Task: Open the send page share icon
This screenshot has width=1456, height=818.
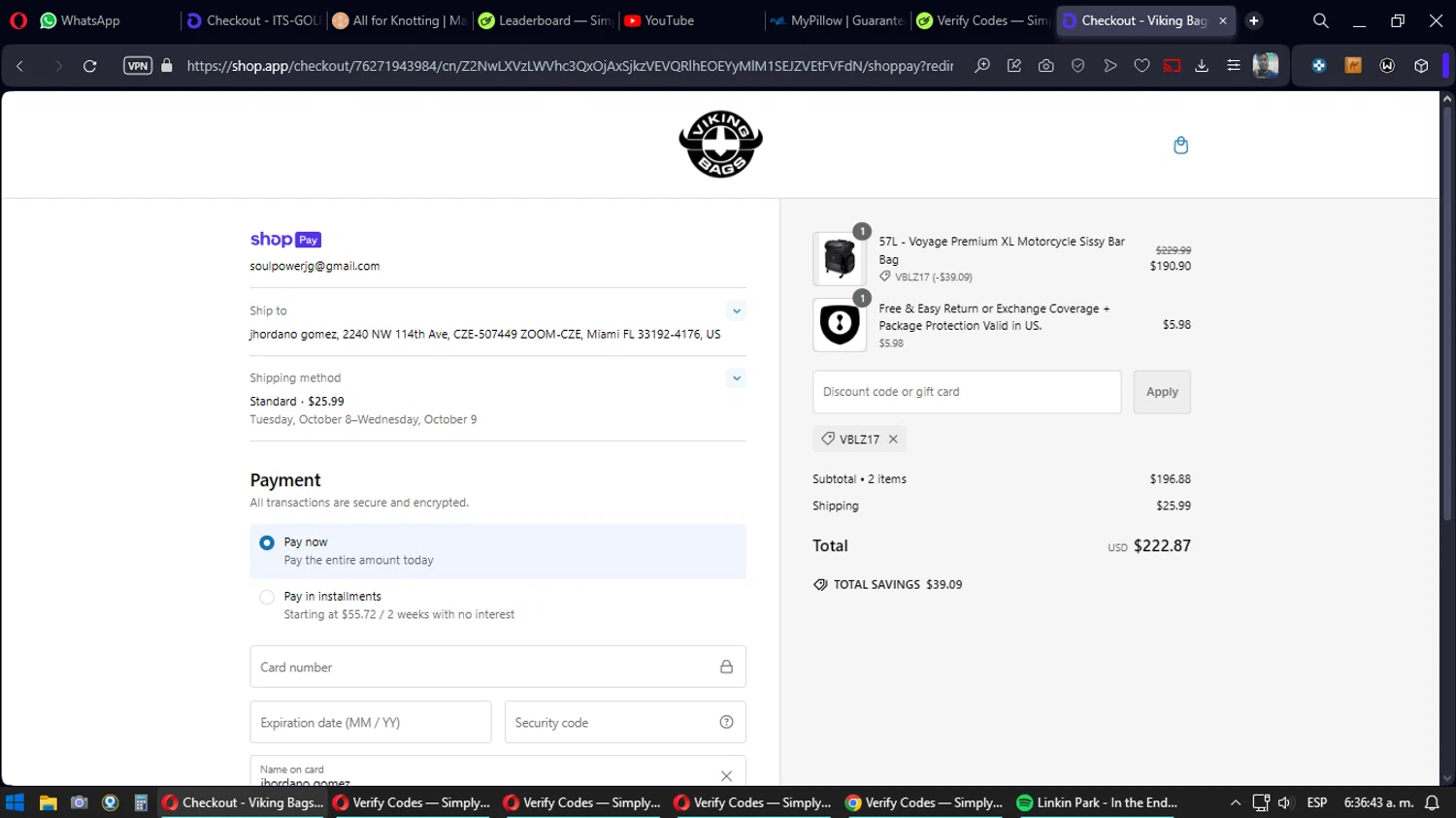Action: pos(1014,66)
